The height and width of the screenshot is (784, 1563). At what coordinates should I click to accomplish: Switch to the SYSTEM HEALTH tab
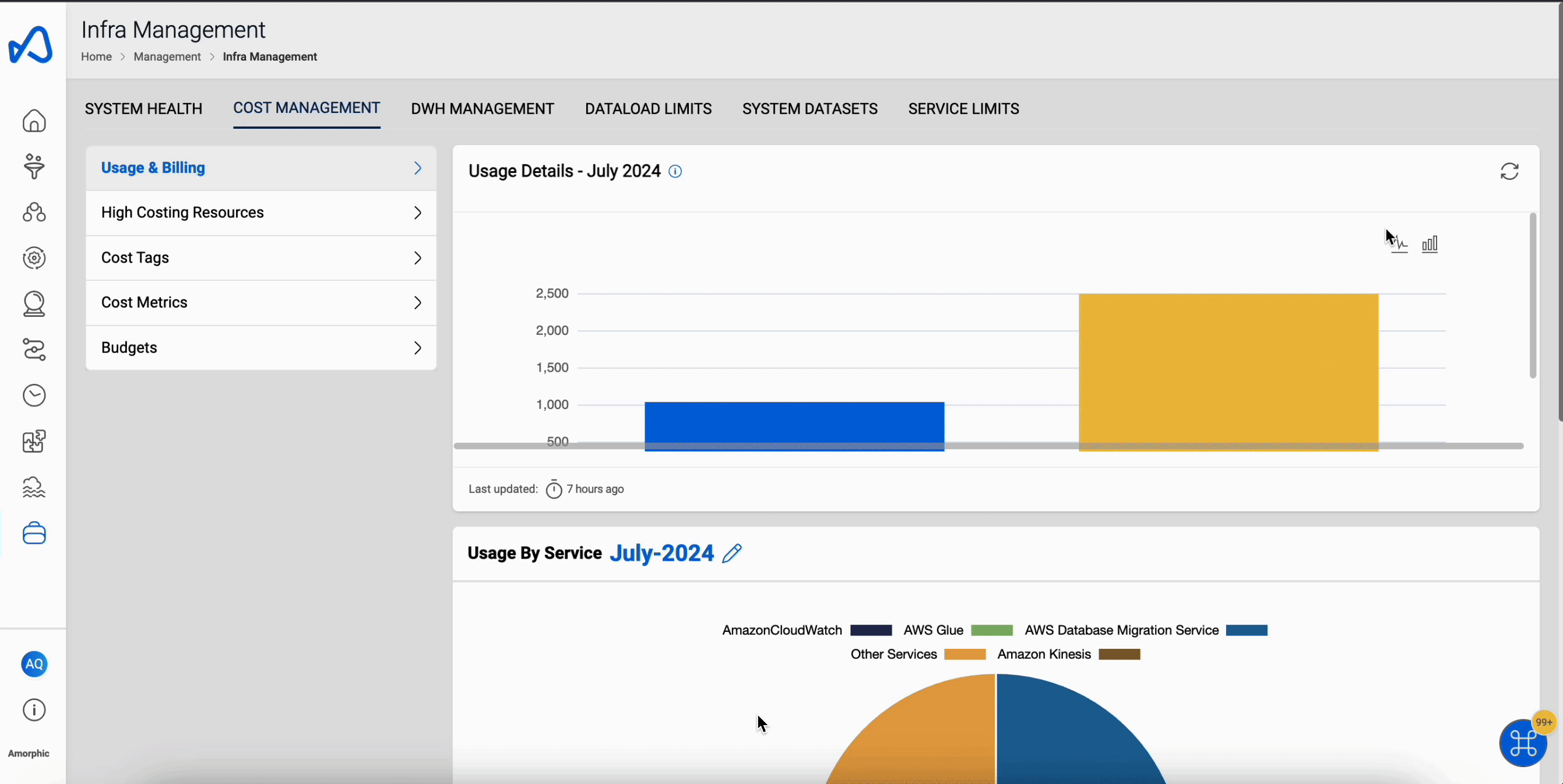click(144, 108)
